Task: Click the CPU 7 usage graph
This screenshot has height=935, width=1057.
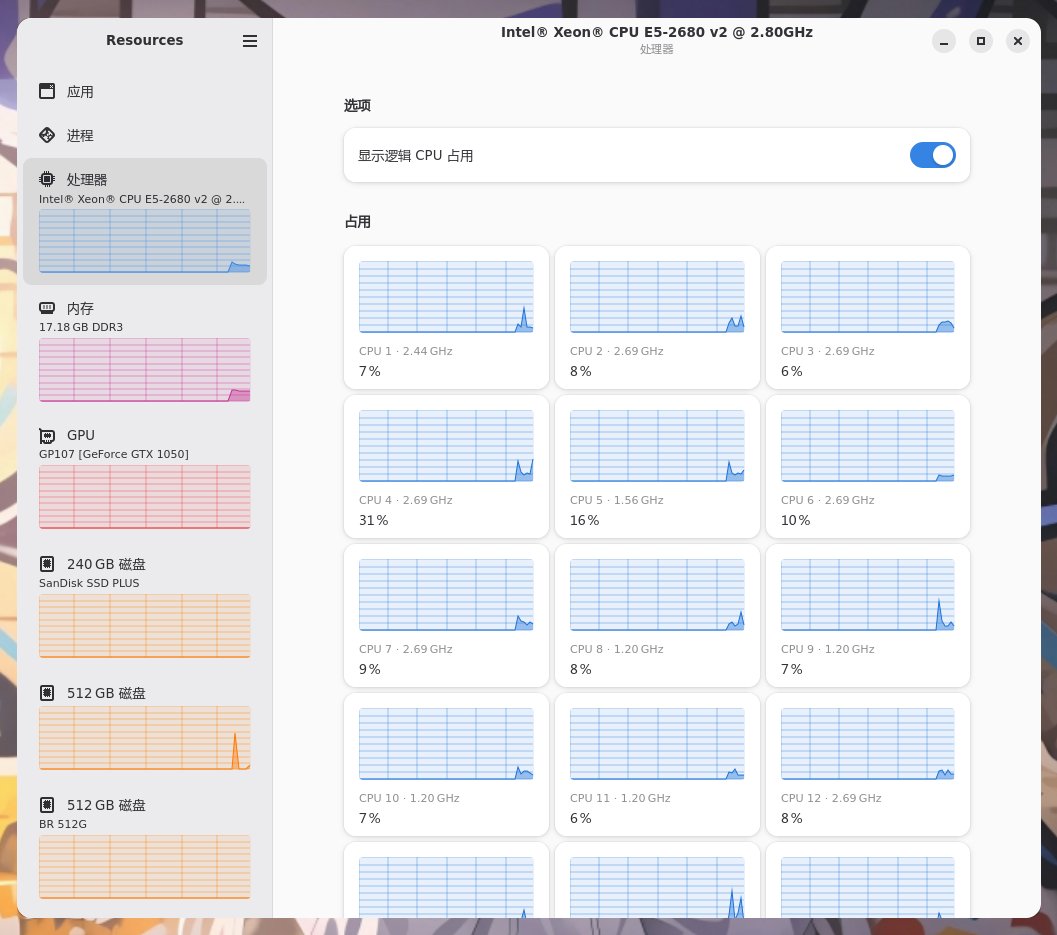Action: coord(446,595)
